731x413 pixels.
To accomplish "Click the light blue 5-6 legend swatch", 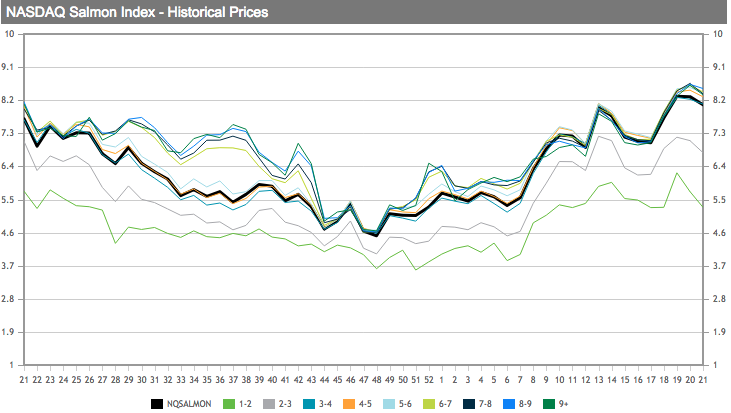I will 389,404.
